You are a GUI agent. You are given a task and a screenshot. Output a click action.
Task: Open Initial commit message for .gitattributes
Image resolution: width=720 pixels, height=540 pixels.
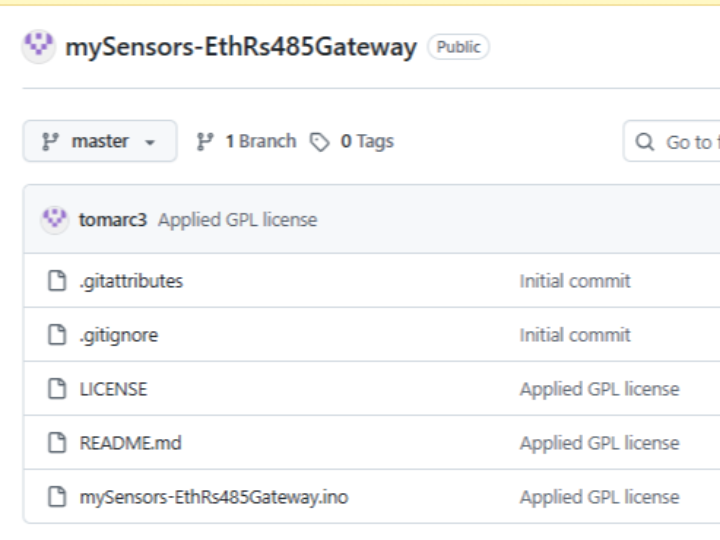(575, 281)
